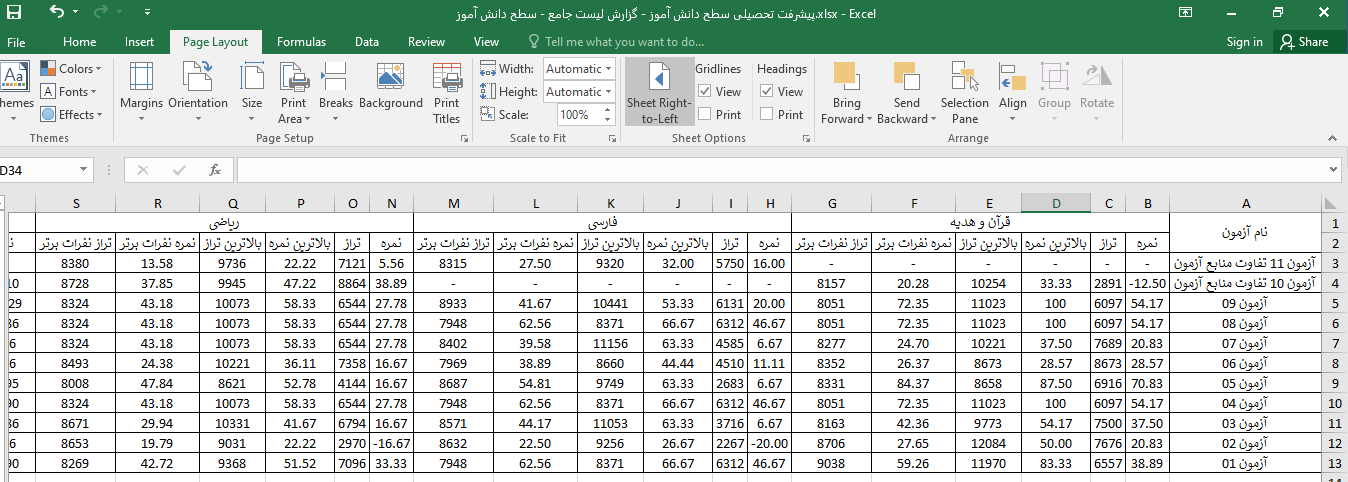This screenshot has width=1348, height=482.
Task: Open the Selection Pane
Action: (964, 92)
